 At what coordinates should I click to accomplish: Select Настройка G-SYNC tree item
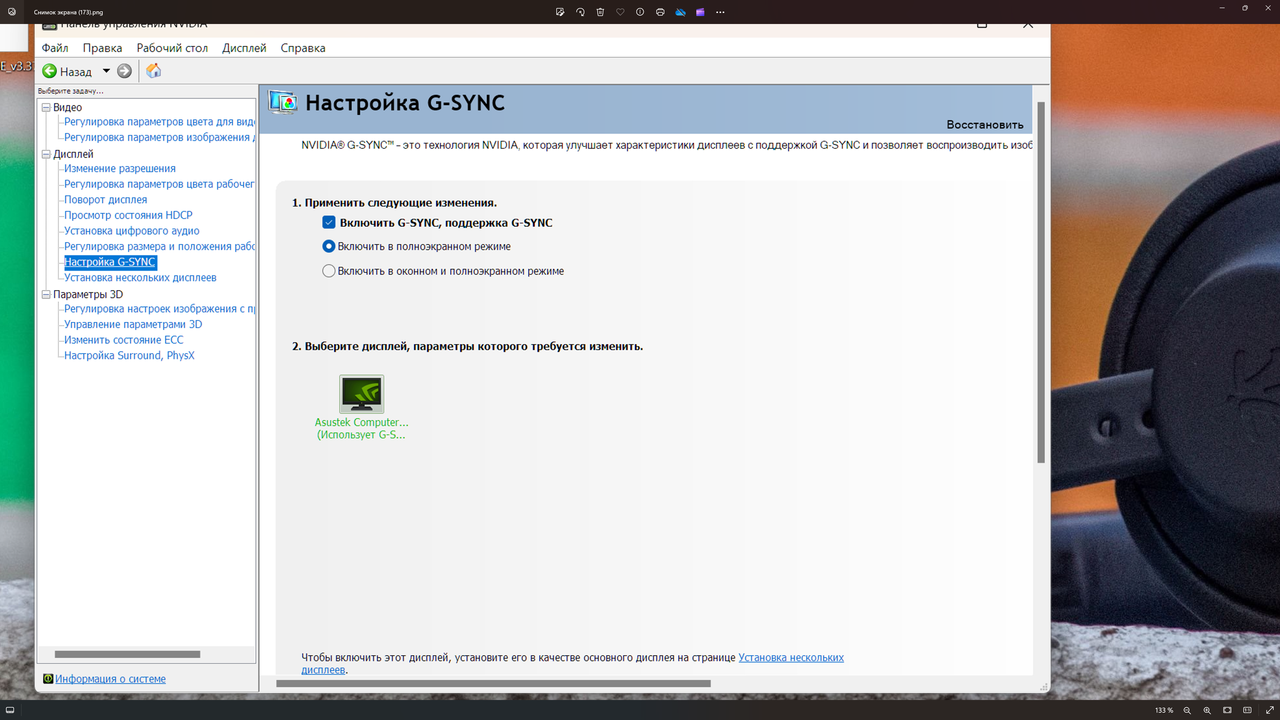pos(110,262)
